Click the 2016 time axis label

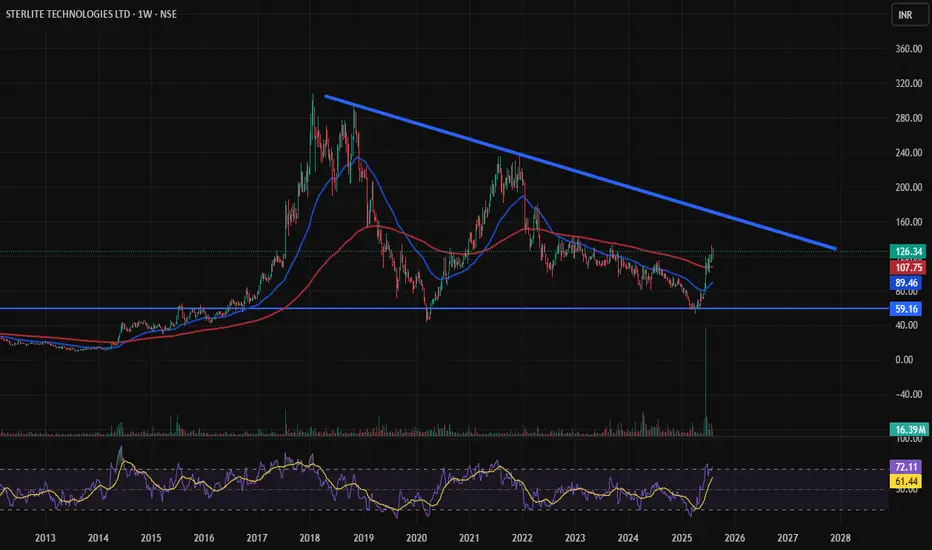tap(204, 538)
